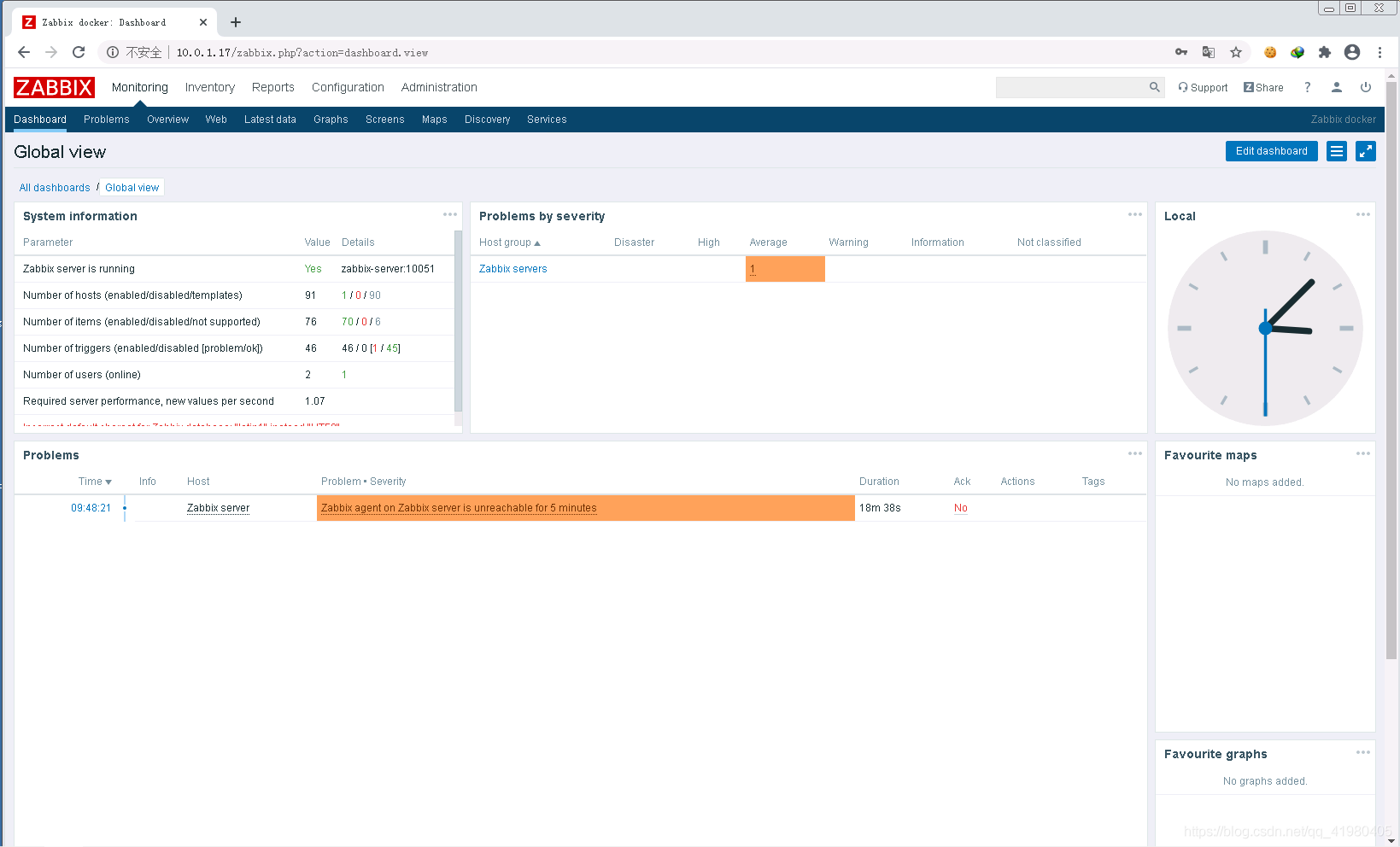
Task: Open Problems widget options menu
Action: pyautogui.click(x=1135, y=453)
